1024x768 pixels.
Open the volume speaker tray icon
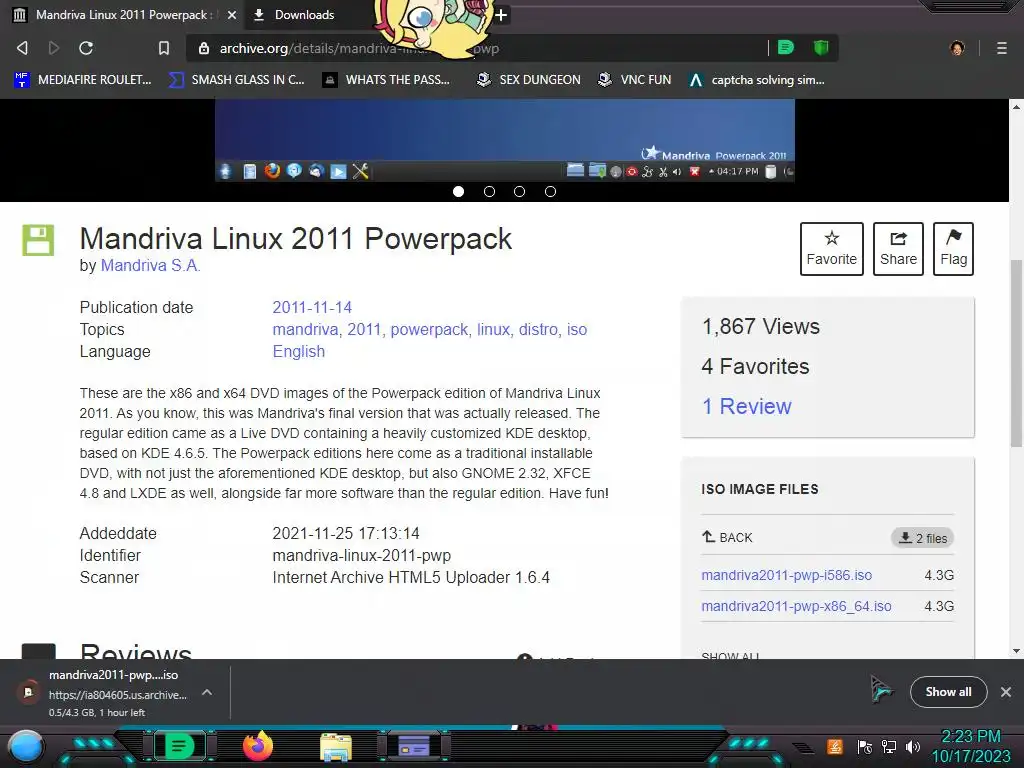pyautogui.click(x=913, y=747)
